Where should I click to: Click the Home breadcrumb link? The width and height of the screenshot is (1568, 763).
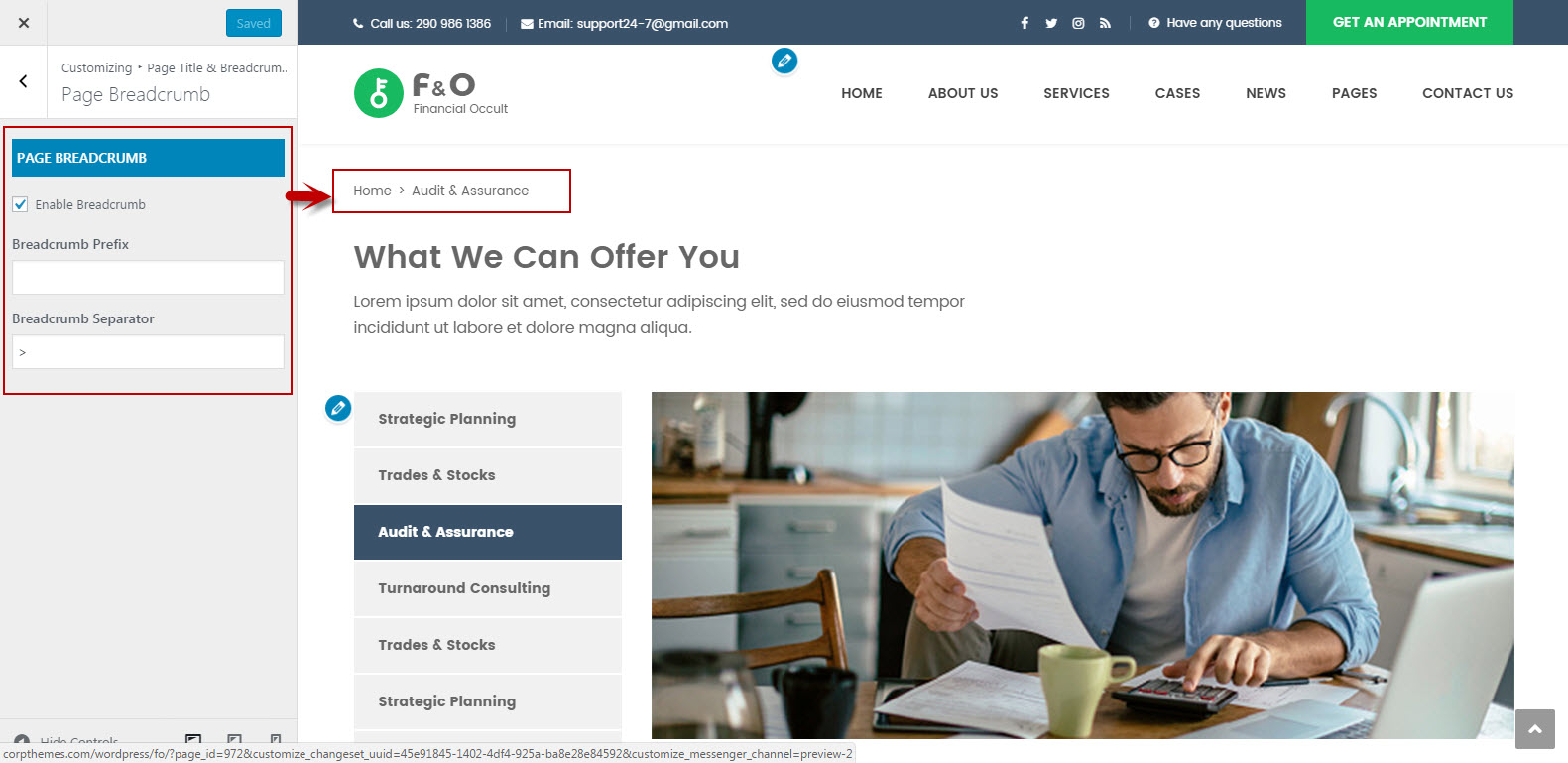coord(372,191)
